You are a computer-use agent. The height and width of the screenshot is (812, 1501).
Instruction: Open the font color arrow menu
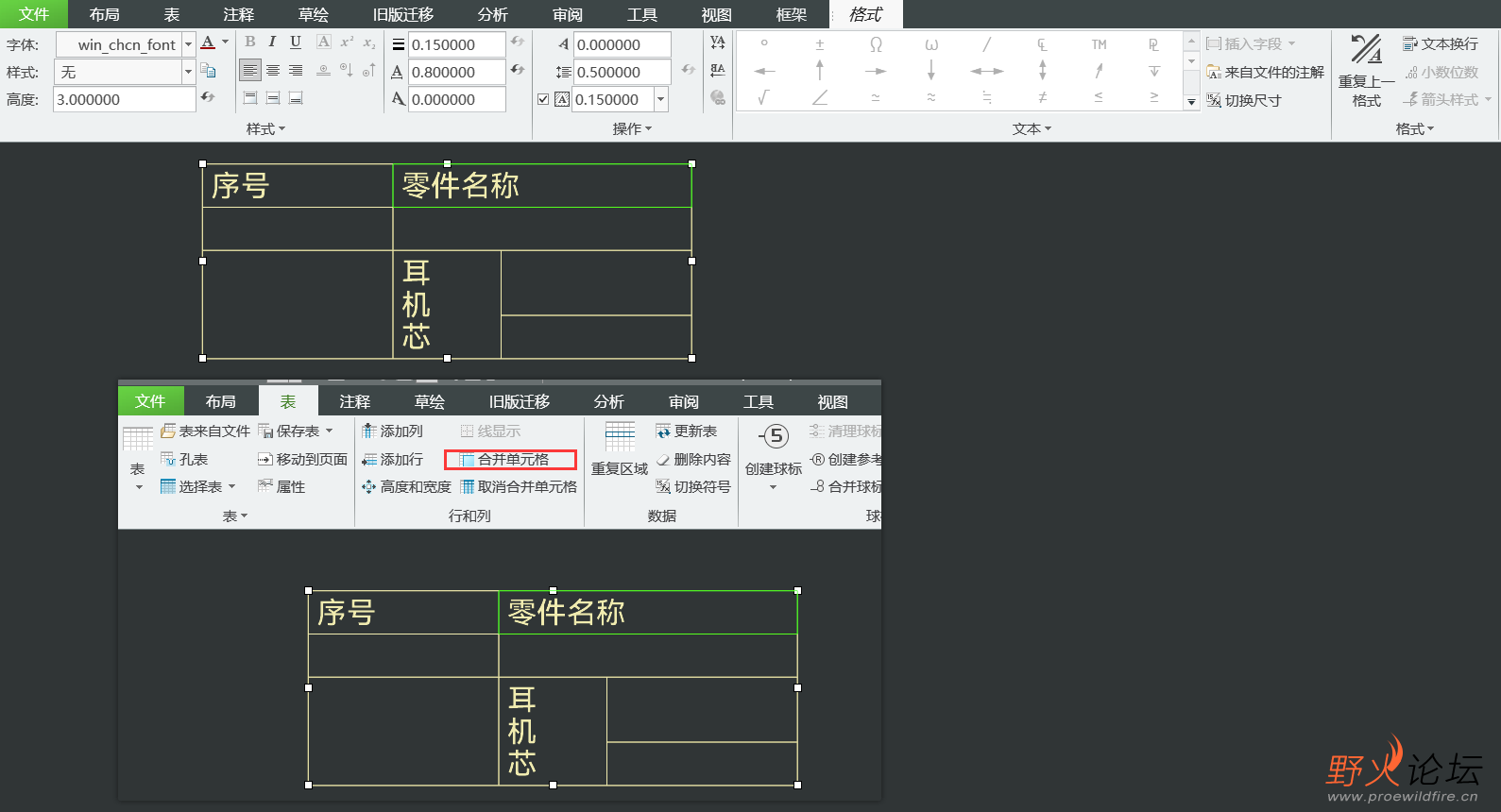pos(225,42)
